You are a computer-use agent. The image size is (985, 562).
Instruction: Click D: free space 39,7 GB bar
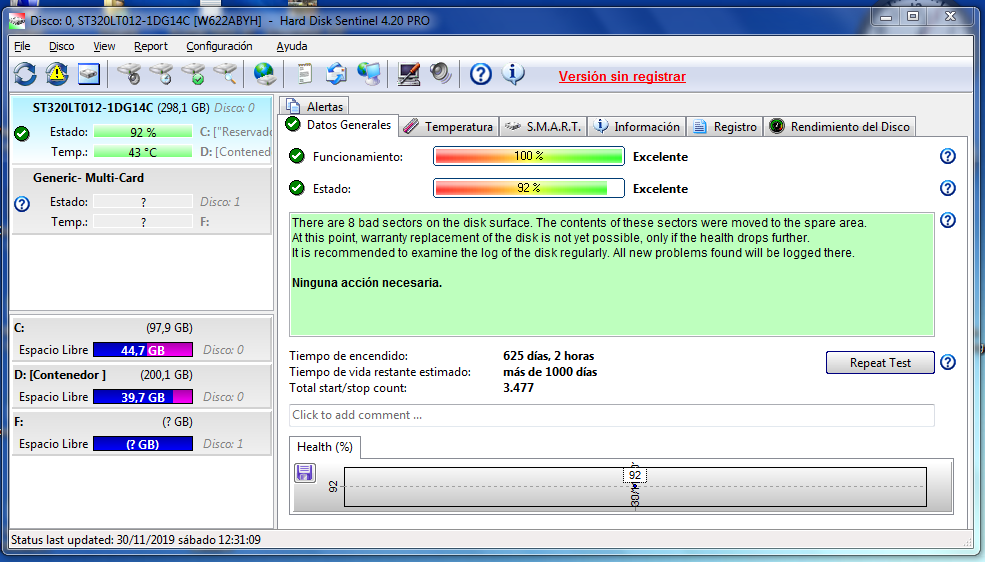(143, 397)
